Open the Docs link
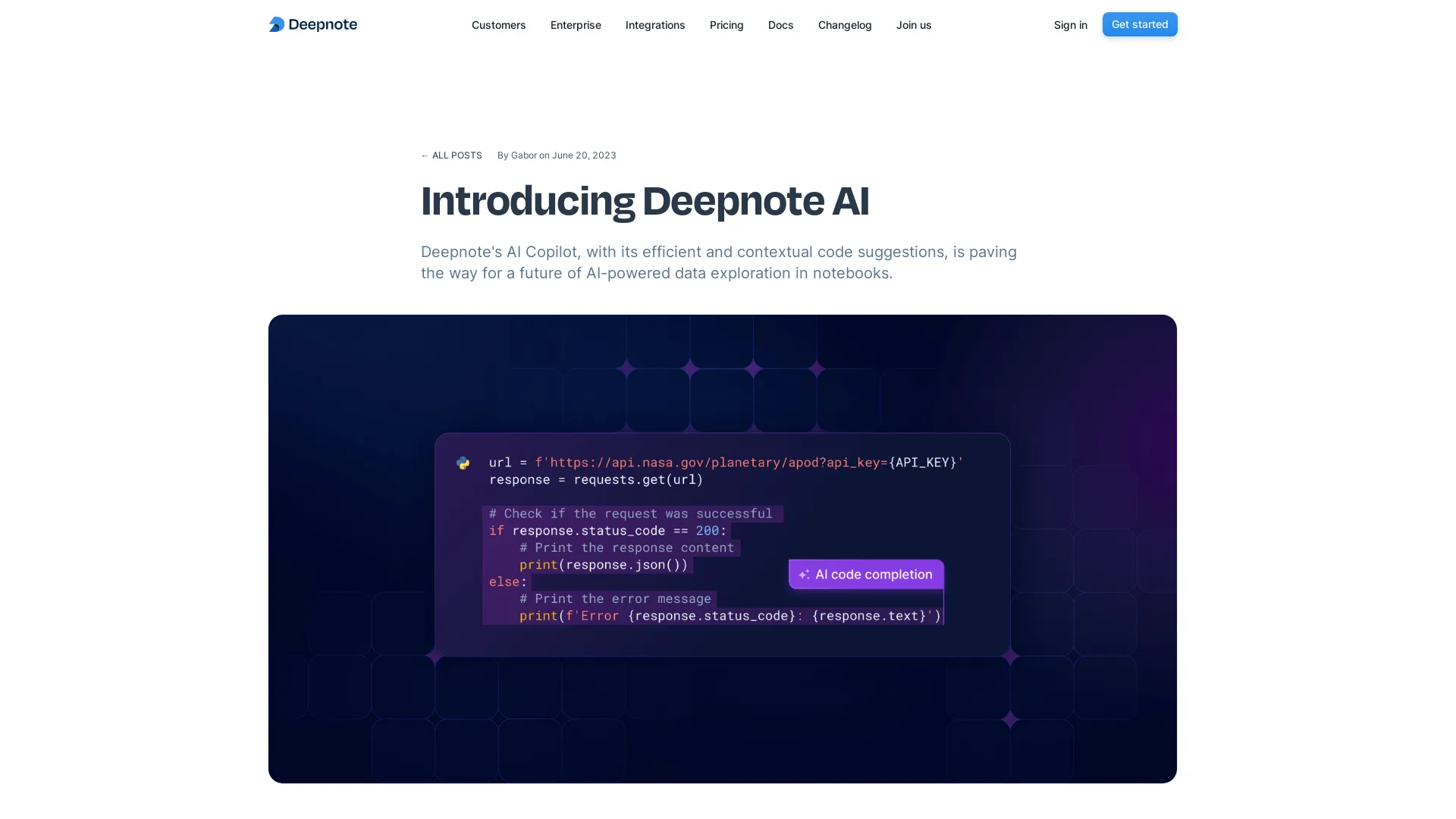Viewport: 1456px width, 819px height. (780, 25)
